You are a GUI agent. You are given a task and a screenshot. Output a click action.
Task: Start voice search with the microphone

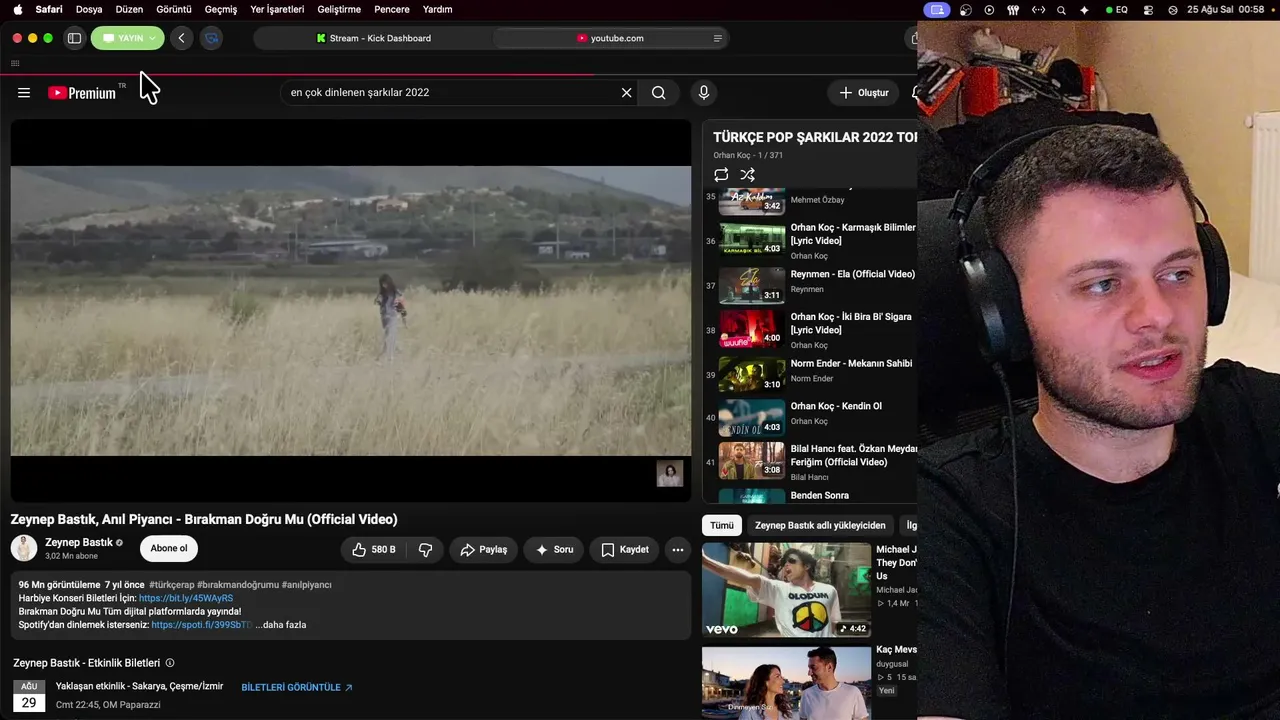coord(704,93)
